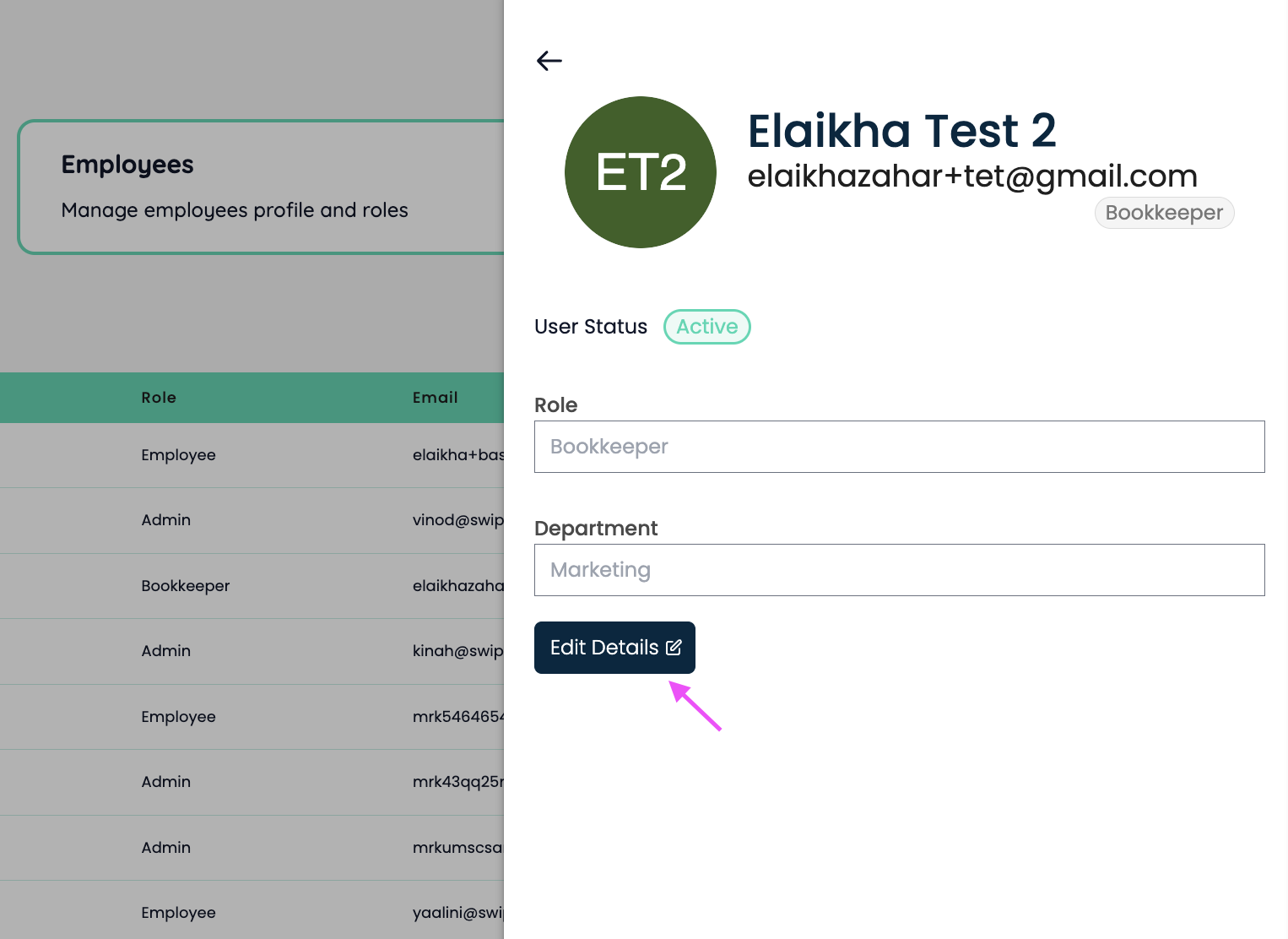Click the Employees card heading
Viewport: 1288px width, 939px height.
[x=127, y=165]
